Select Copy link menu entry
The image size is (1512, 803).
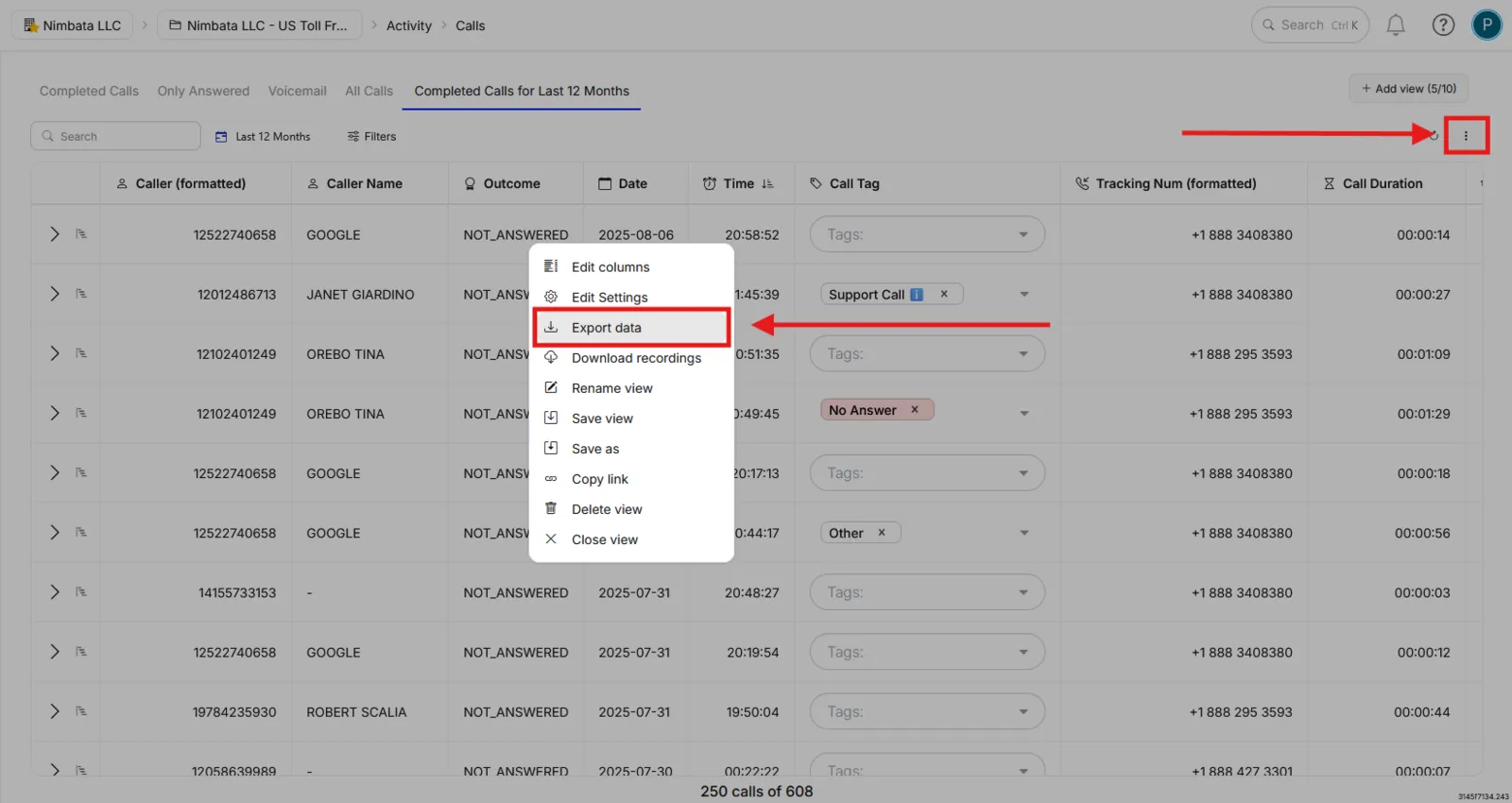[x=631, y=479]
